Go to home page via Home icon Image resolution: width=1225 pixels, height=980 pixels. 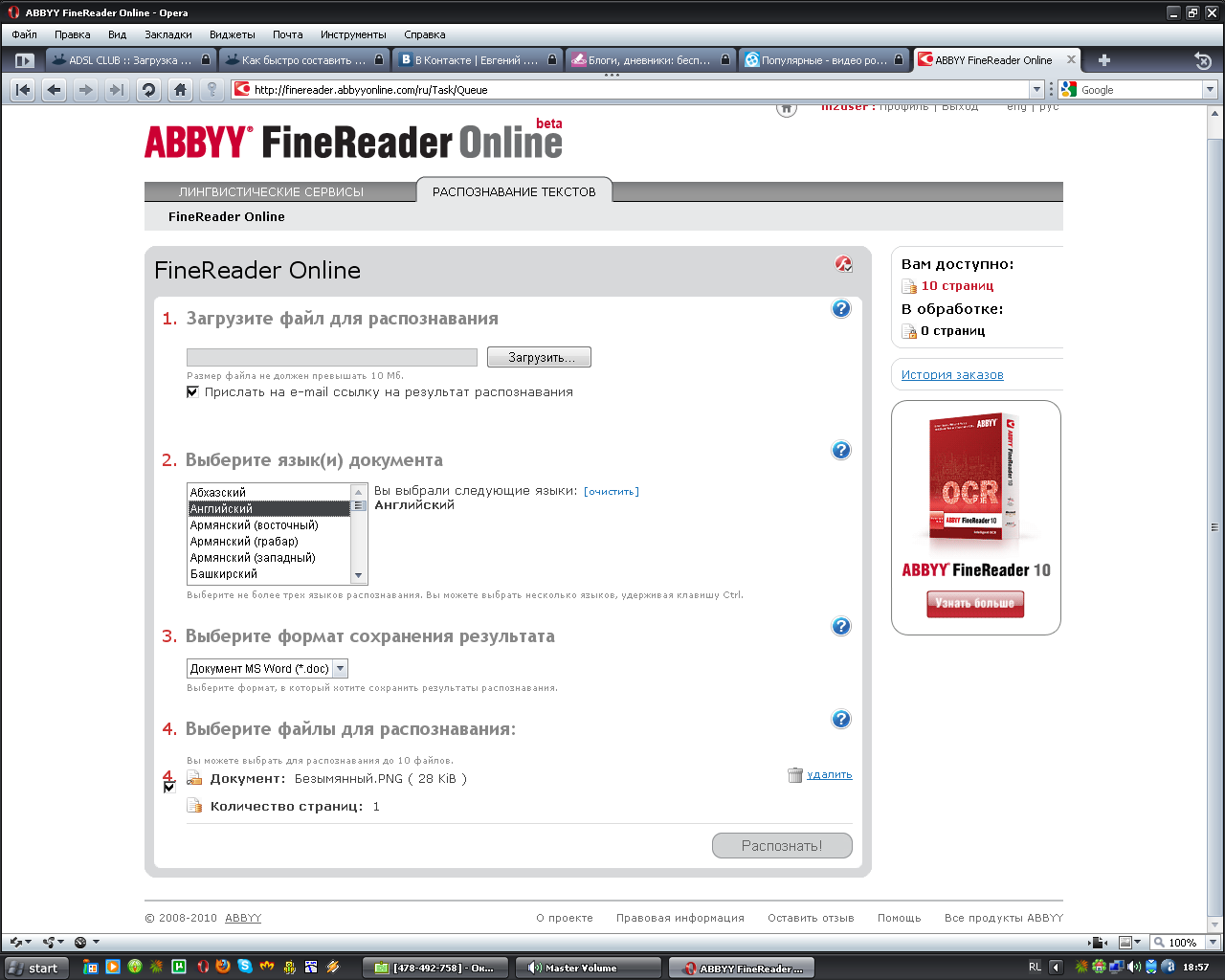pyautogui.click(x=180, y=90)
